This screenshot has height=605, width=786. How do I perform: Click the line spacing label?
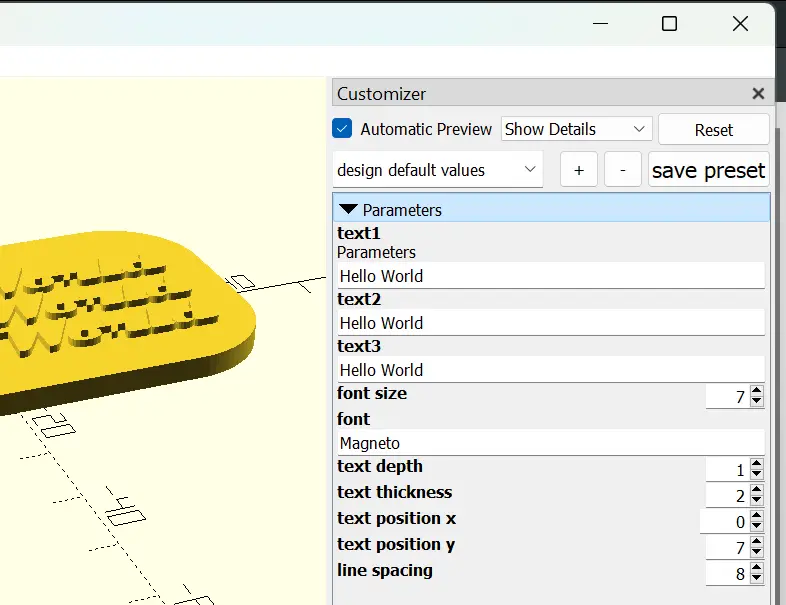pyautogui.click(x=384, y=570)
